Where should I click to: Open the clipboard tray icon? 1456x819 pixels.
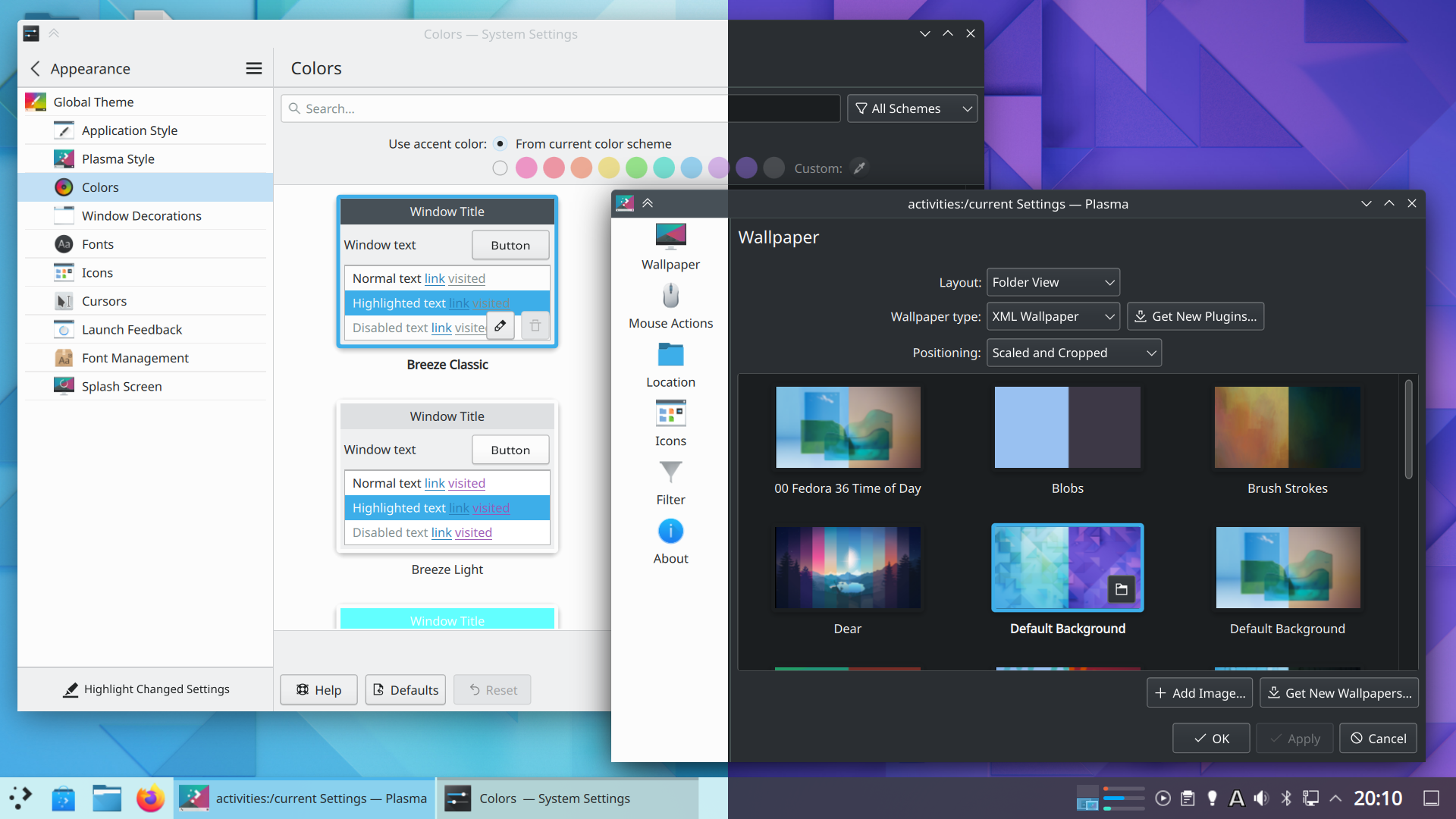[1188, 798]
